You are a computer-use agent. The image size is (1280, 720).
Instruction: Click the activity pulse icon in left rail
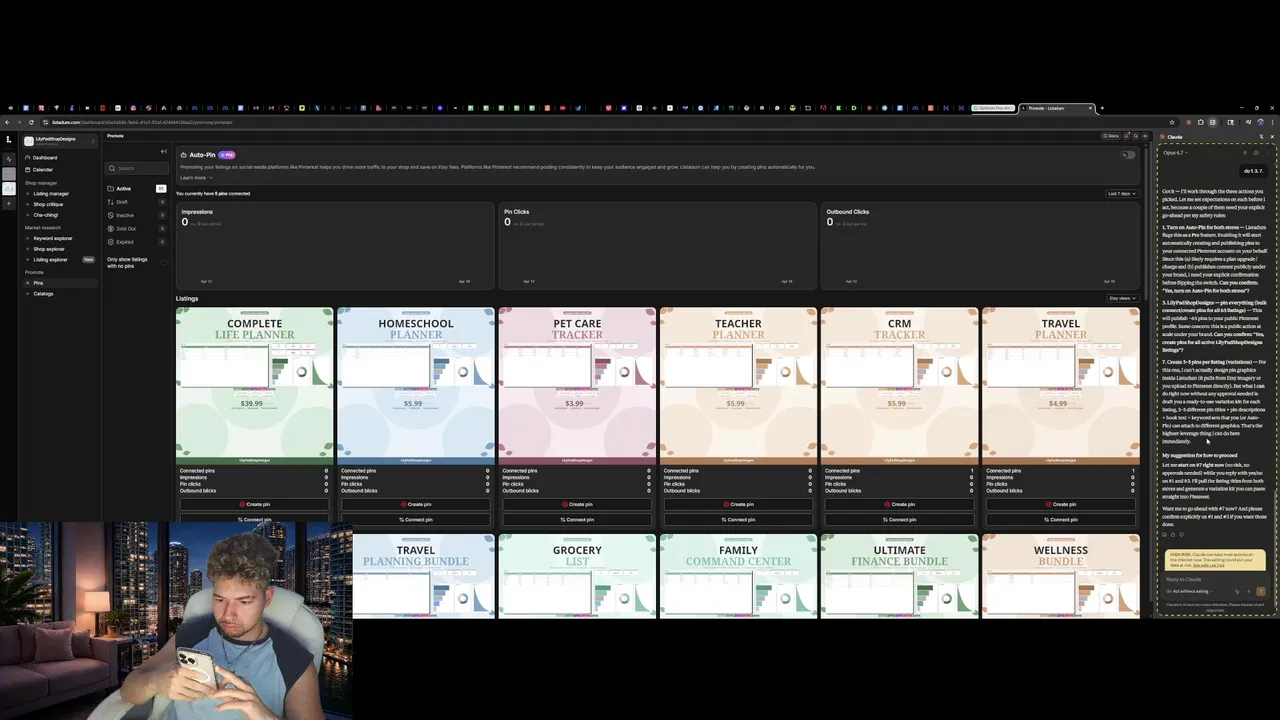pyautogui.click(x=9, y=159)
